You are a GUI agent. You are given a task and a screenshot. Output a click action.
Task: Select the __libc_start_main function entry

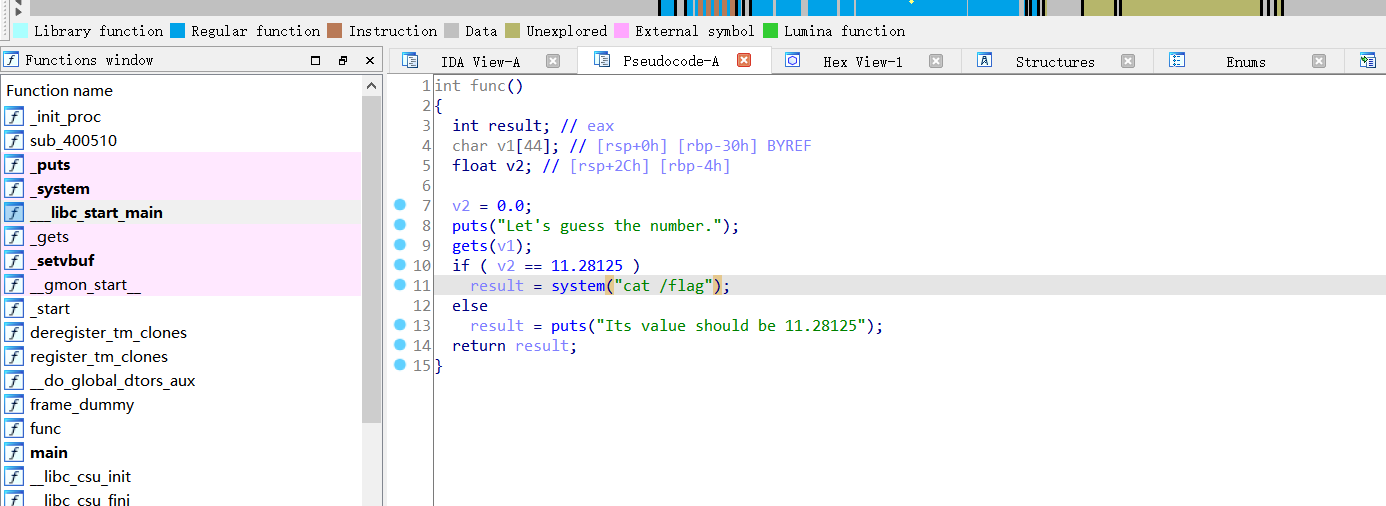click(x=181, y=212)
